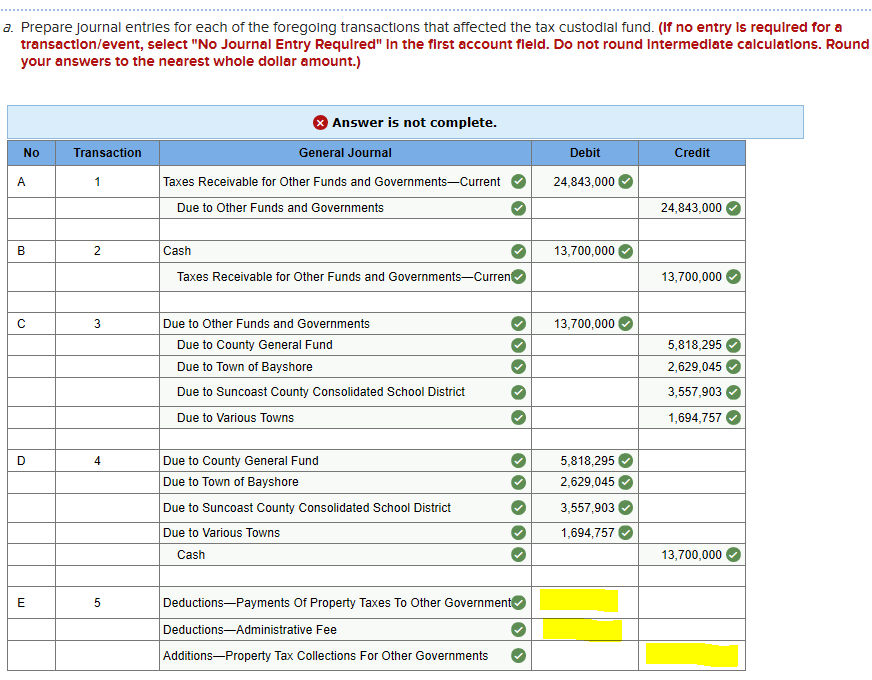This screenshot has height=680, width=872.
Task: Click the red X icon beside 'Answer is not complete'
Action: pyautogui.click(x=320, y=122)
